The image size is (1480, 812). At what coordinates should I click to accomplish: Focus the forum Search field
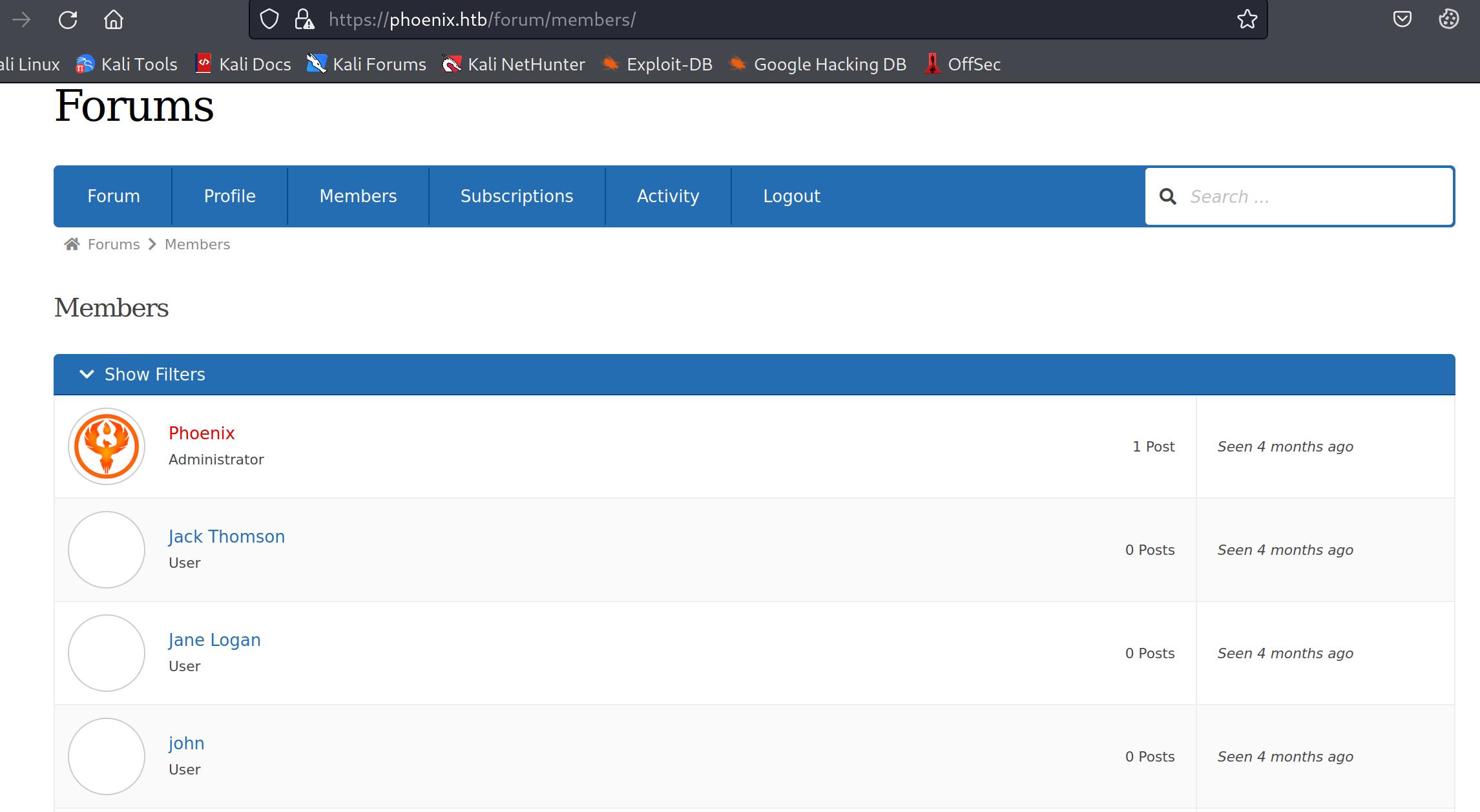point(1311,196)
